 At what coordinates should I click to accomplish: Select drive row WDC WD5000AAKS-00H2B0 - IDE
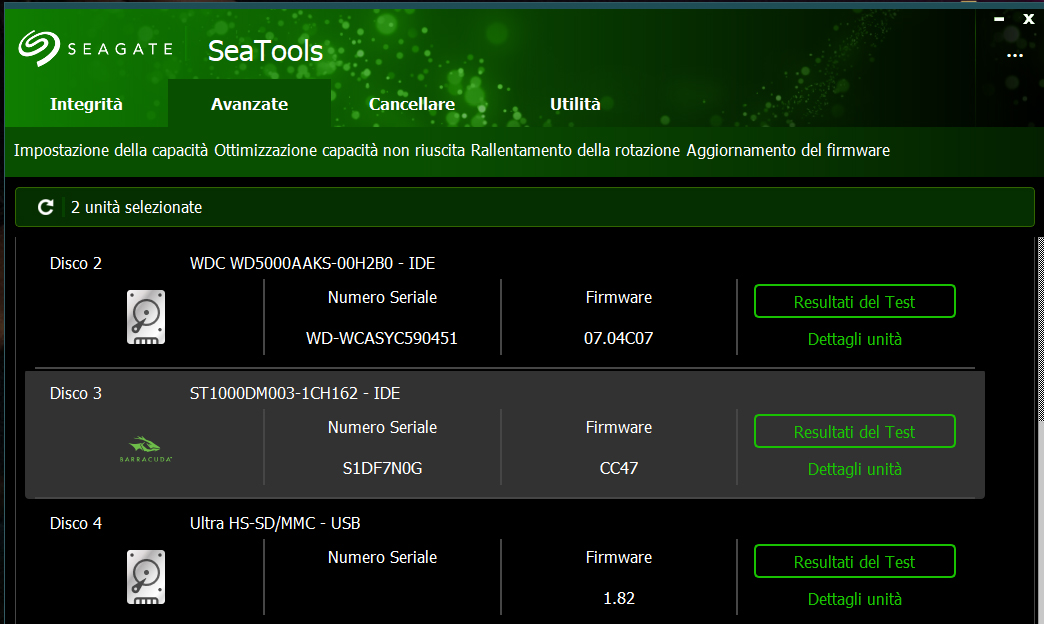tap(505, 304)
